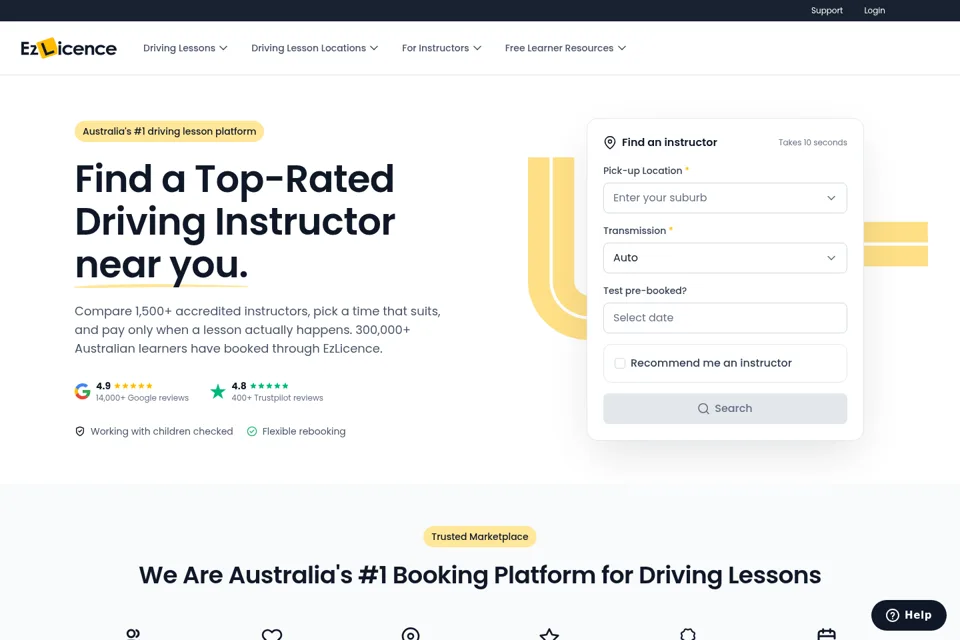Tick the Recommend me an instructor checkbox
960x640 pixels.
[620, 363]
